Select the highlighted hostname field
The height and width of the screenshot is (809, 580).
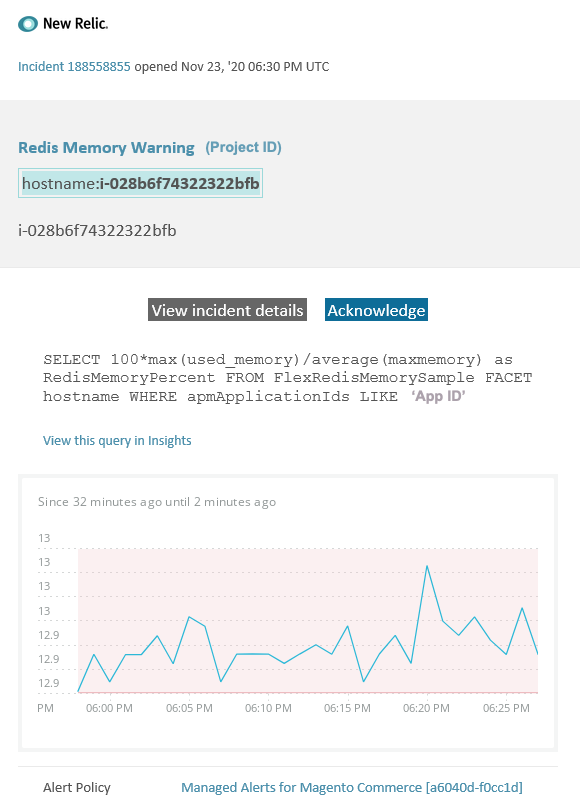139,185
